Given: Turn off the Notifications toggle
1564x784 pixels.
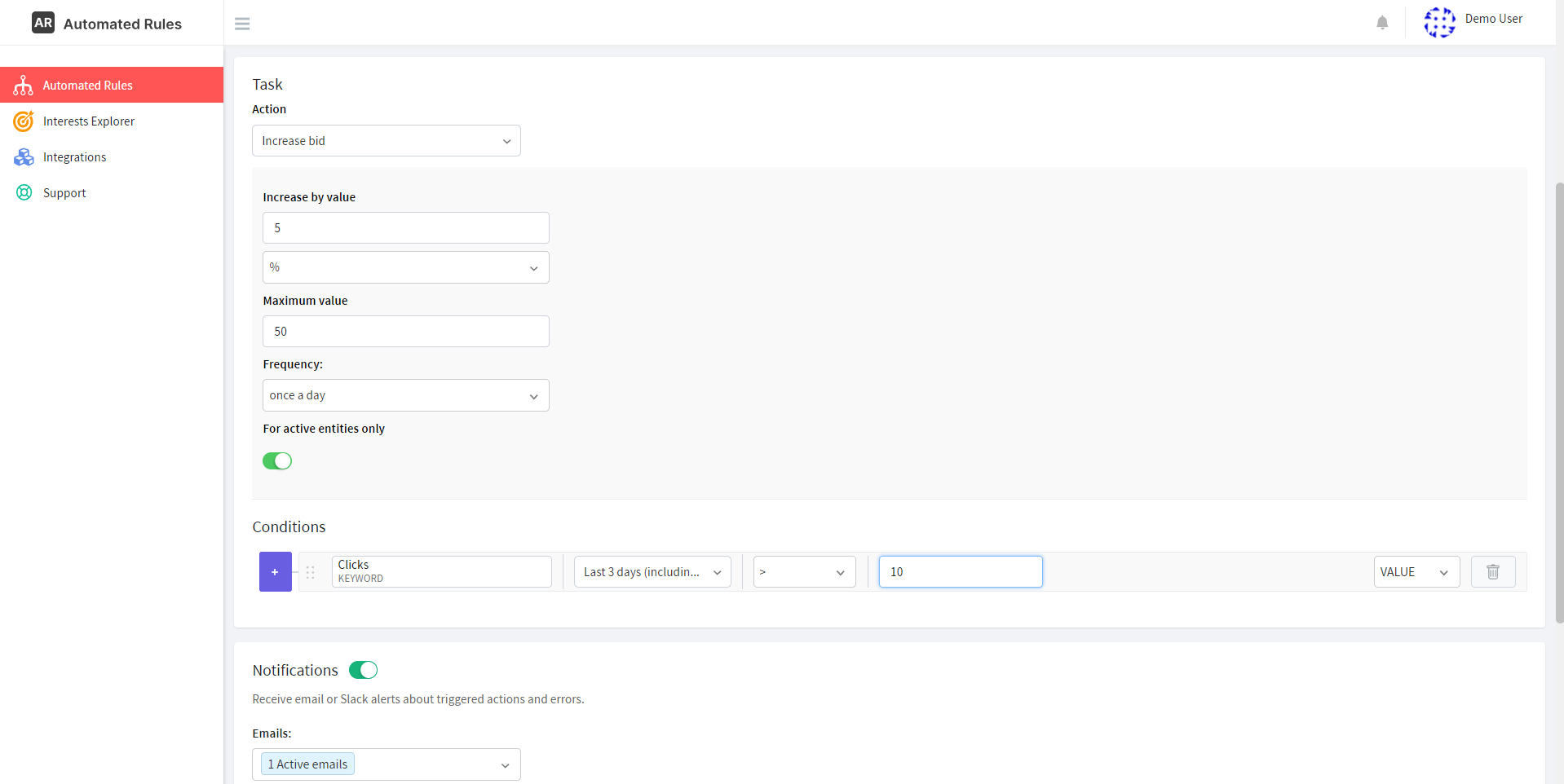Looking at the screenshot, I should tap(363, 670).
